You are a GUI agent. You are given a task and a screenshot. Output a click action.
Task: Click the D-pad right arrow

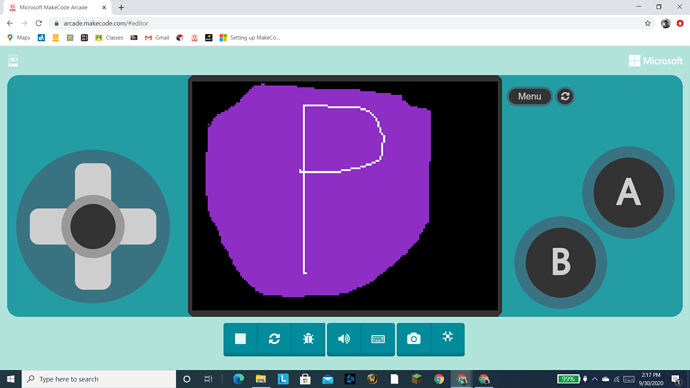(x=140, y=227)
